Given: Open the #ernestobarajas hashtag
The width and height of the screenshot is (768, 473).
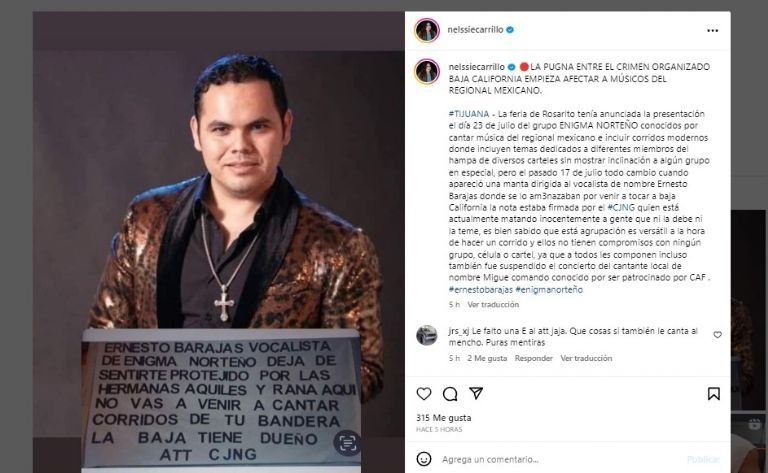Looking at the screenshot, I should (x=480, y=289).
